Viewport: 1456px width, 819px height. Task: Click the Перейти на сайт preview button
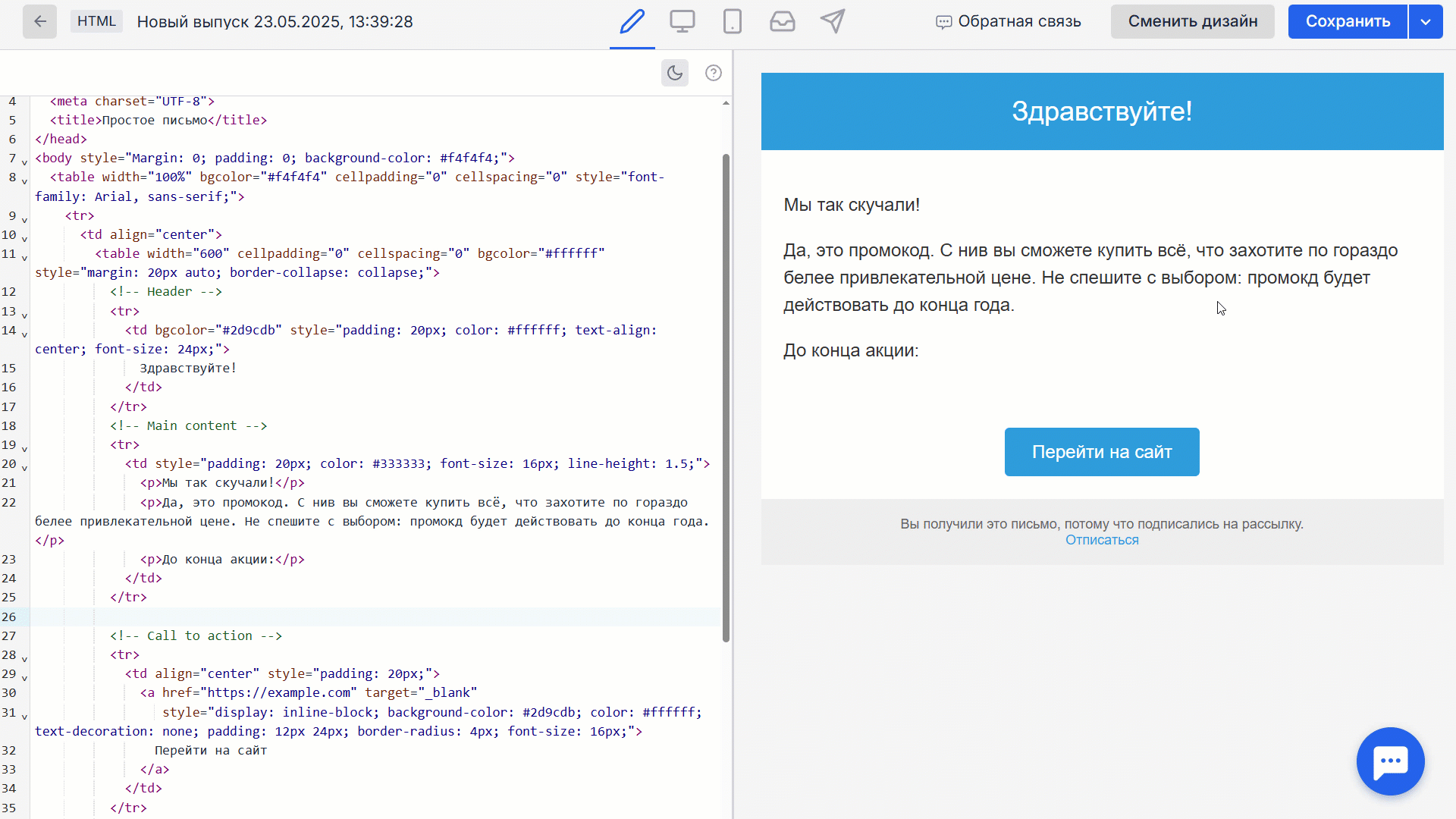[x=1101, y=452]
